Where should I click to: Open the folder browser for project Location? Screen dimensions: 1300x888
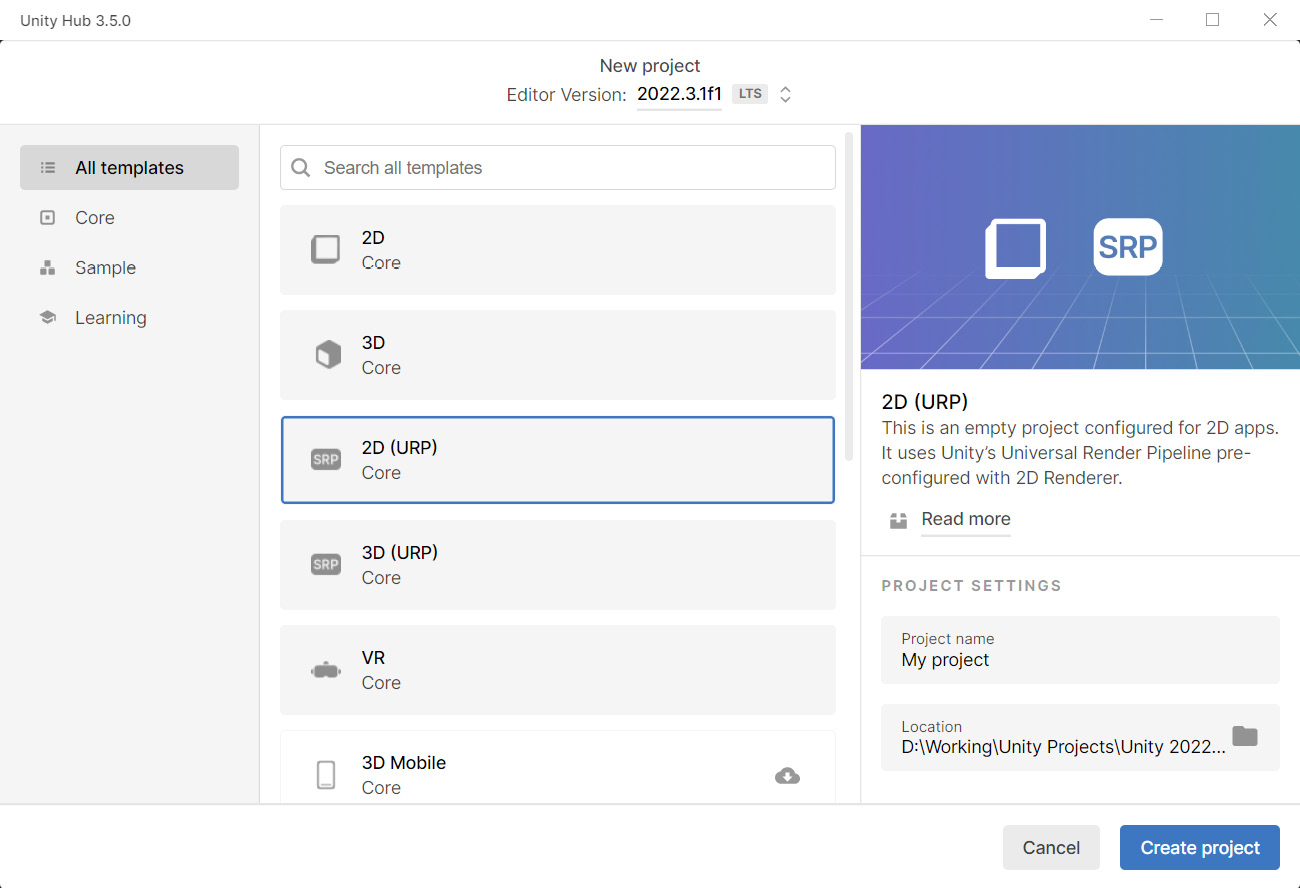[x=1244, y=736]
